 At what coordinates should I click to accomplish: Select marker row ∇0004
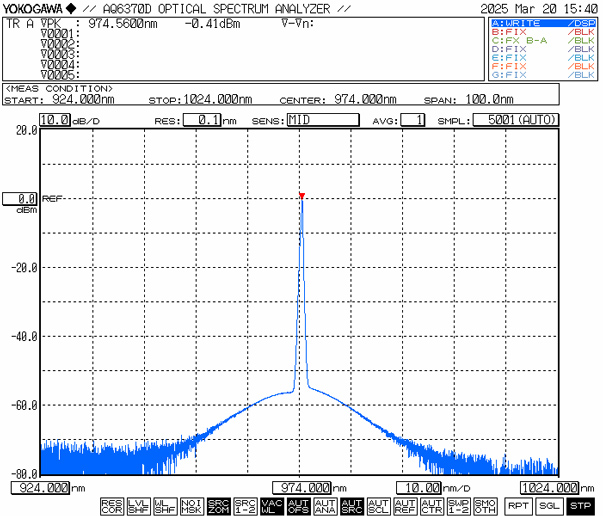[60, 64]
